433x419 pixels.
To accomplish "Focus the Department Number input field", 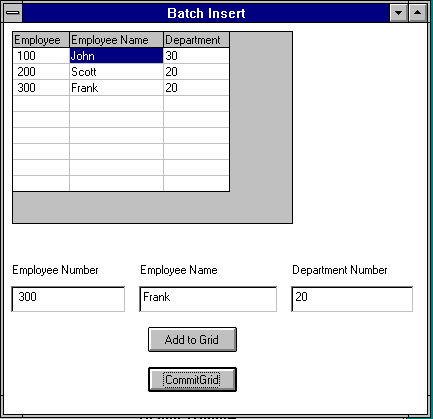I will [352, 299].
